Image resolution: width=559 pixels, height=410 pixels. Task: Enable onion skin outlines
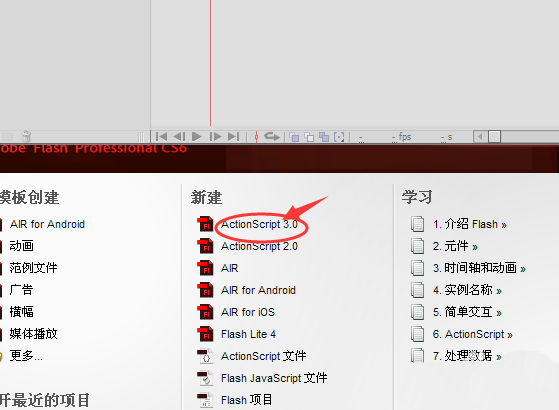tap(309, 137)
